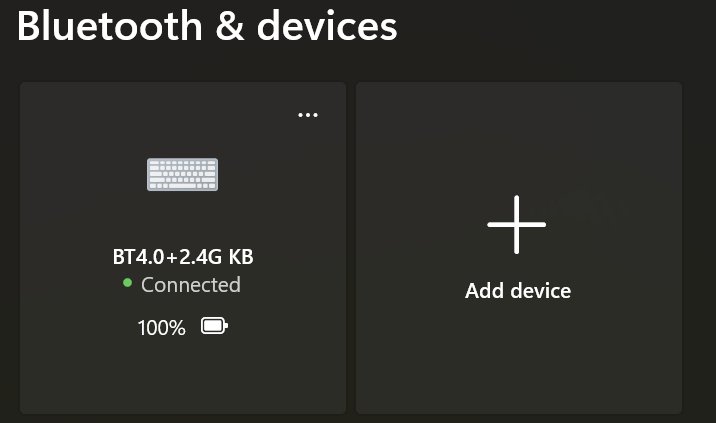Click the ampersand in the page title
Image resolution: width=716 pixels, height=423 pixels.
tap(230, 27)
